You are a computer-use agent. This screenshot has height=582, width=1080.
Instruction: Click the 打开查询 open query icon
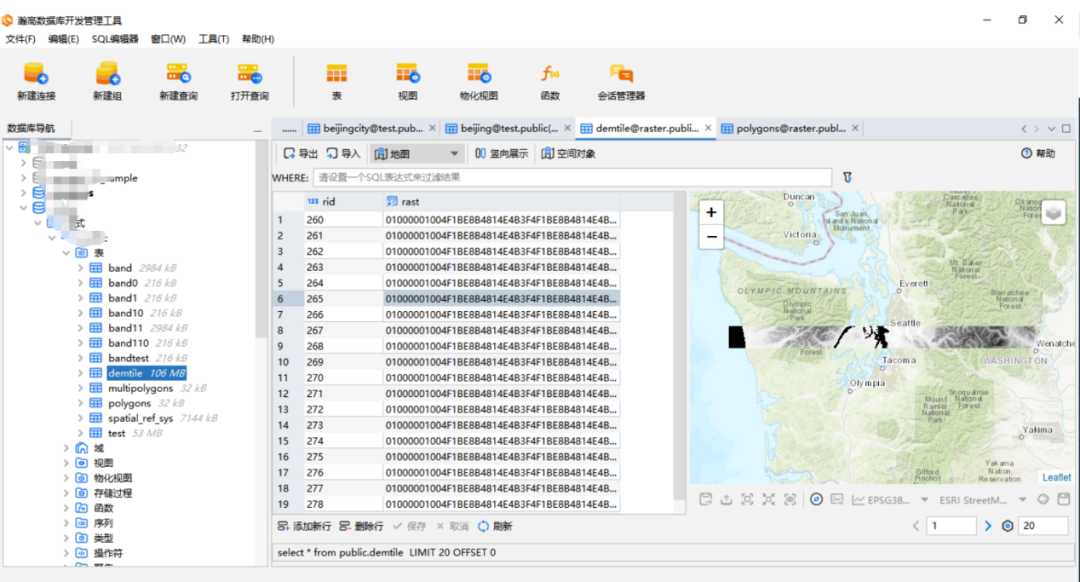pyautogui.click(x=249, y=74)
